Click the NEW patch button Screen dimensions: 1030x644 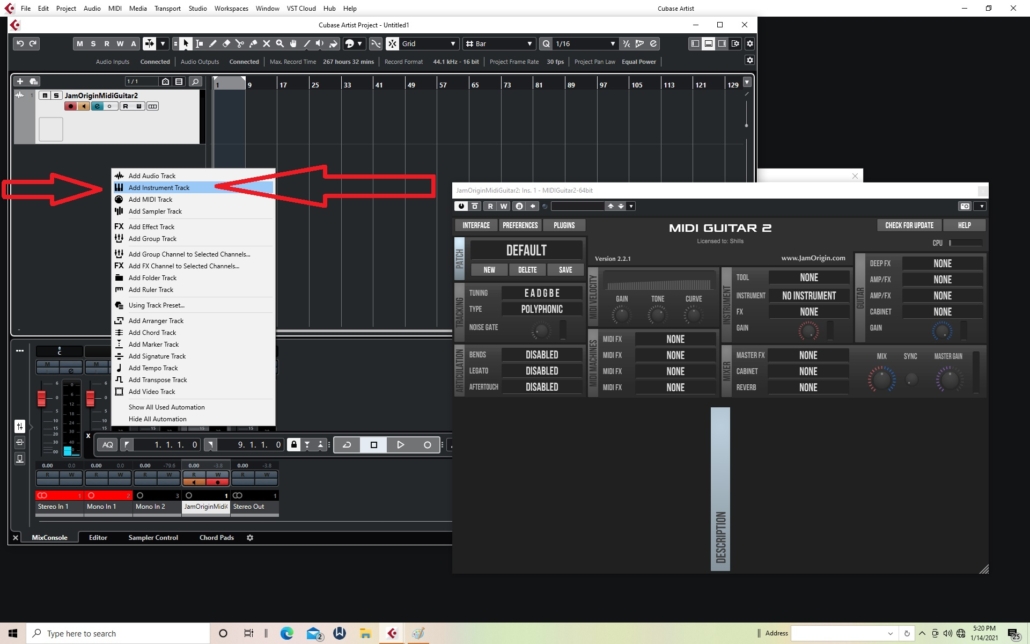click(489, 270)
